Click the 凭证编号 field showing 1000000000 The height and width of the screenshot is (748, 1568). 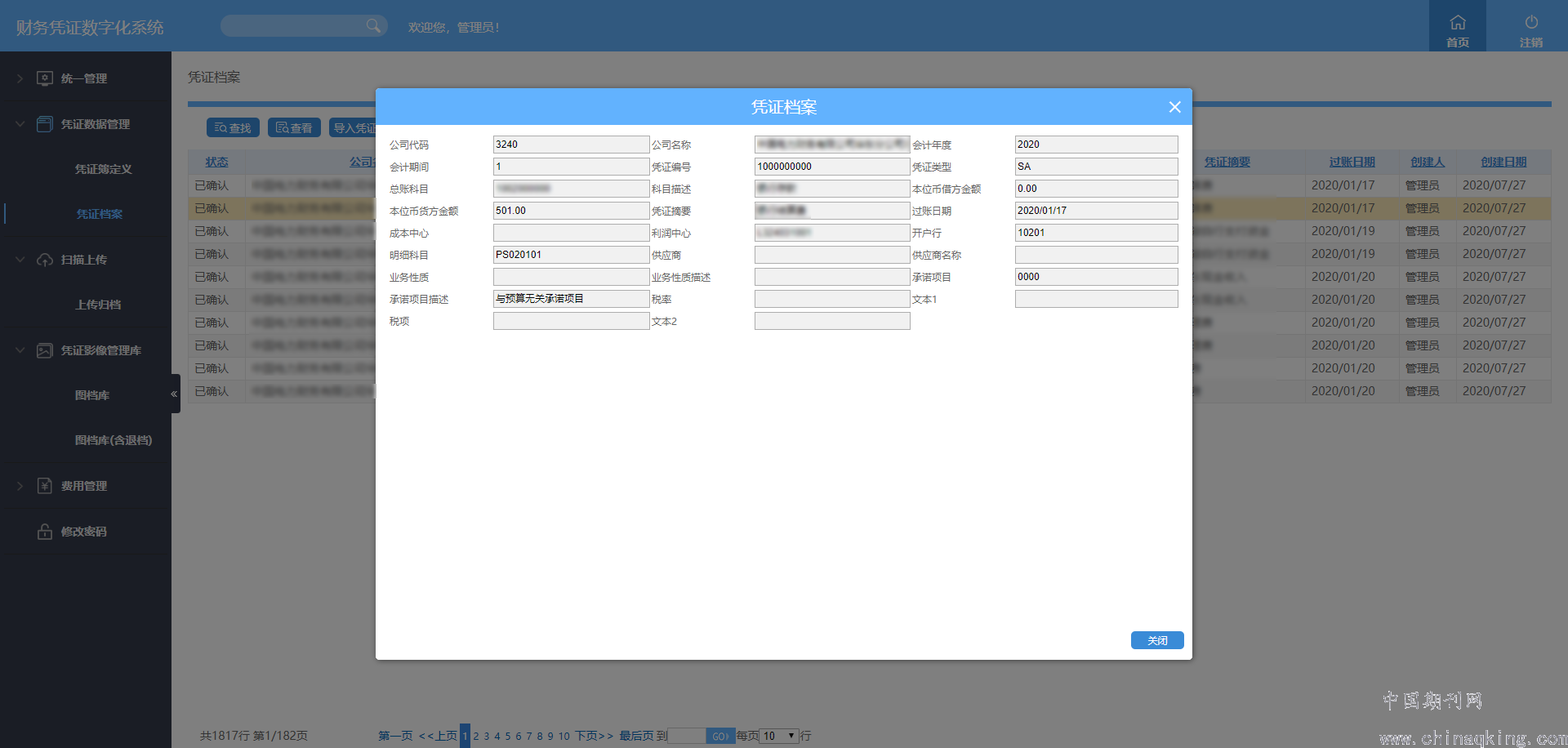point(832,167)
